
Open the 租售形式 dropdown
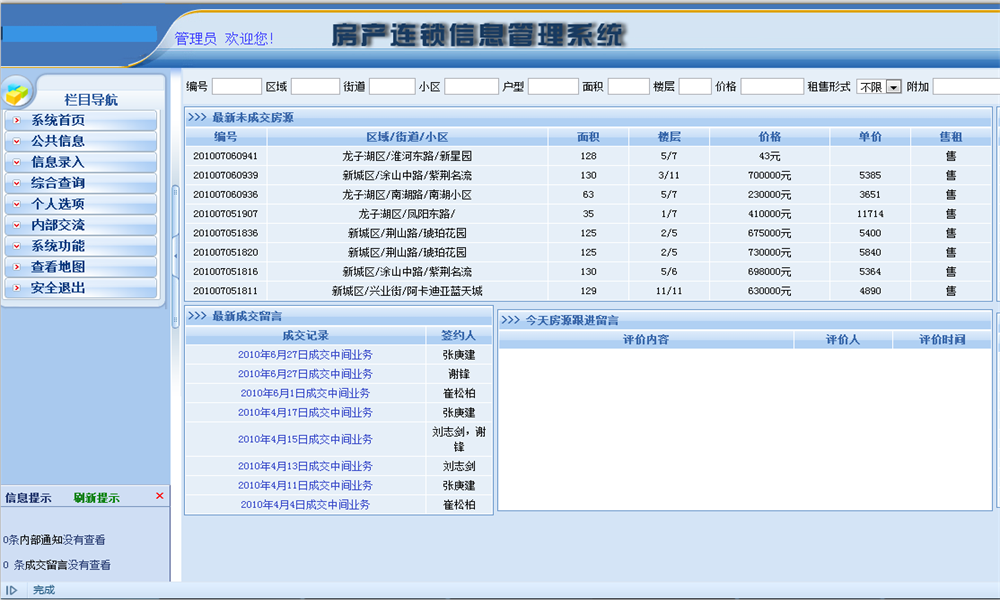click(879, 87)
